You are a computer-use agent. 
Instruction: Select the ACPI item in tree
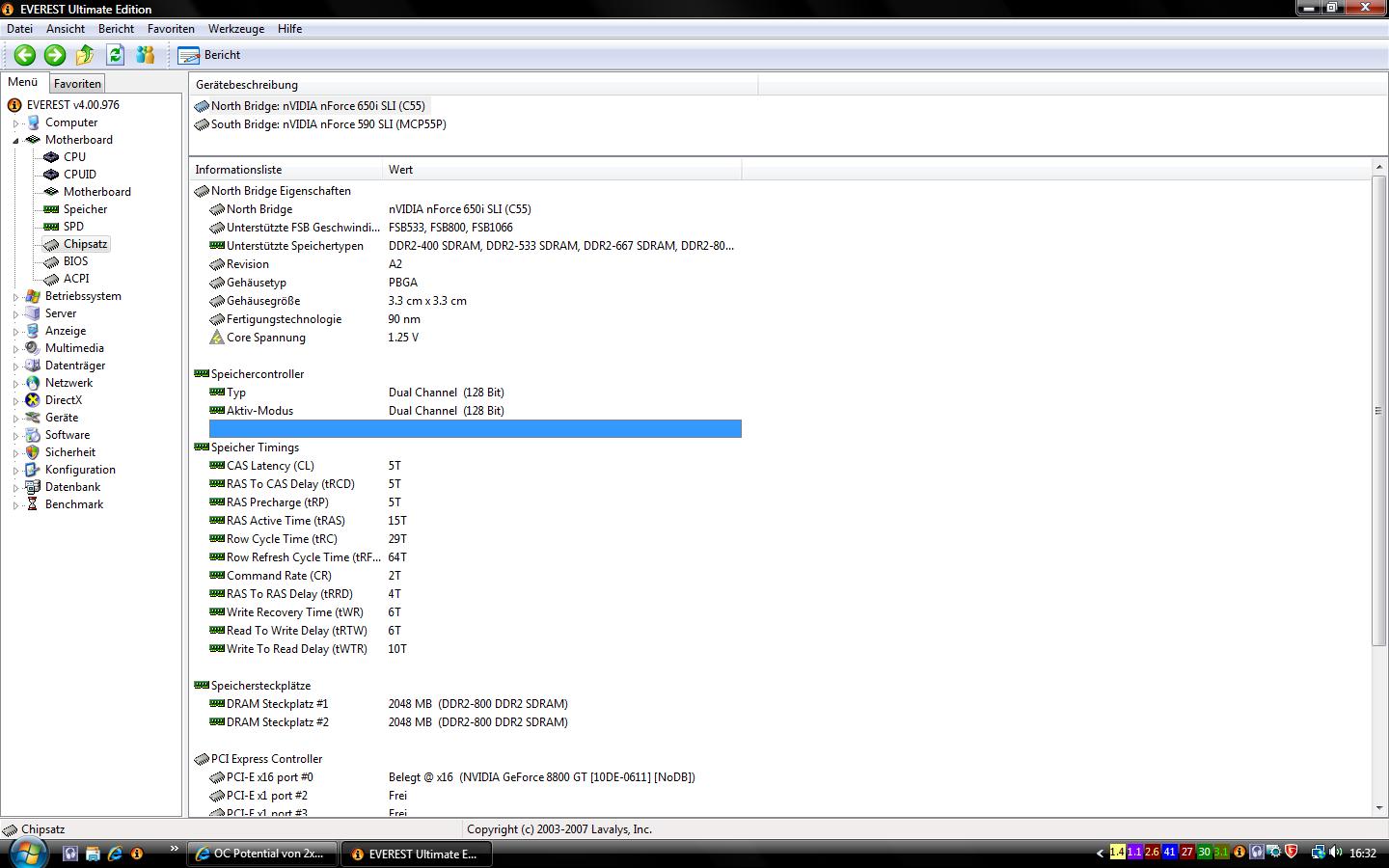[76, 279]
